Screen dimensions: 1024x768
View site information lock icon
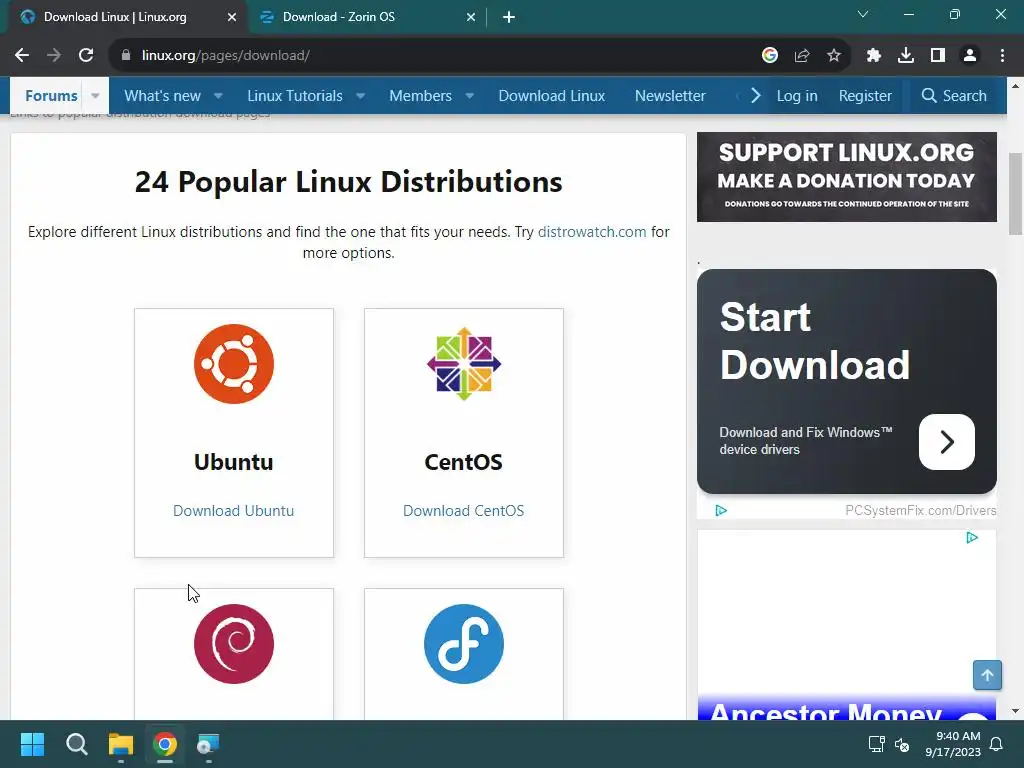[126, 56]
